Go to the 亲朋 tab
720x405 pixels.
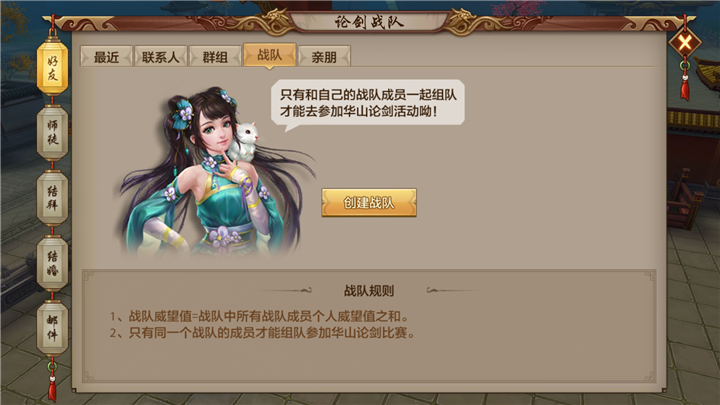(x=324, y=57)
